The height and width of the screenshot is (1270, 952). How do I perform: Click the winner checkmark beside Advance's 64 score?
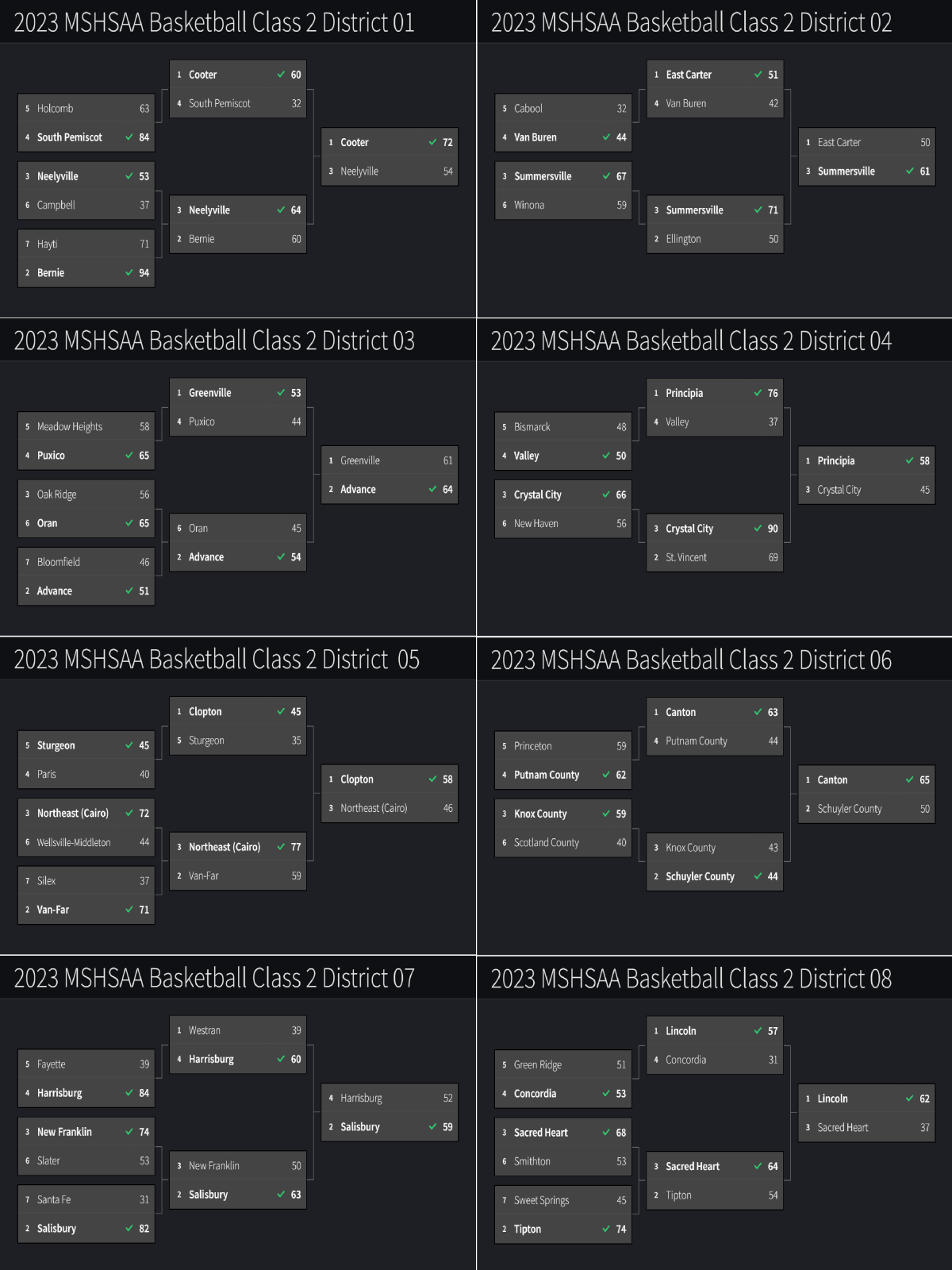tap(432, 489)
